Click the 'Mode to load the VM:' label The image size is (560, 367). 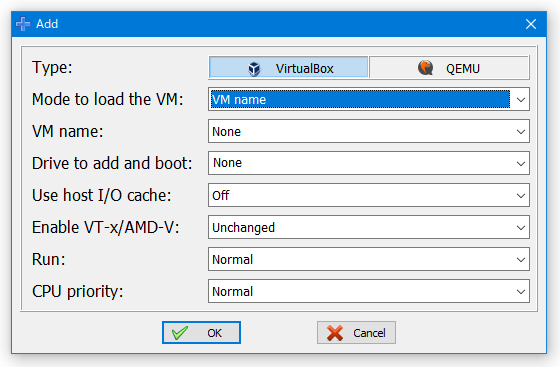[108, 99]
